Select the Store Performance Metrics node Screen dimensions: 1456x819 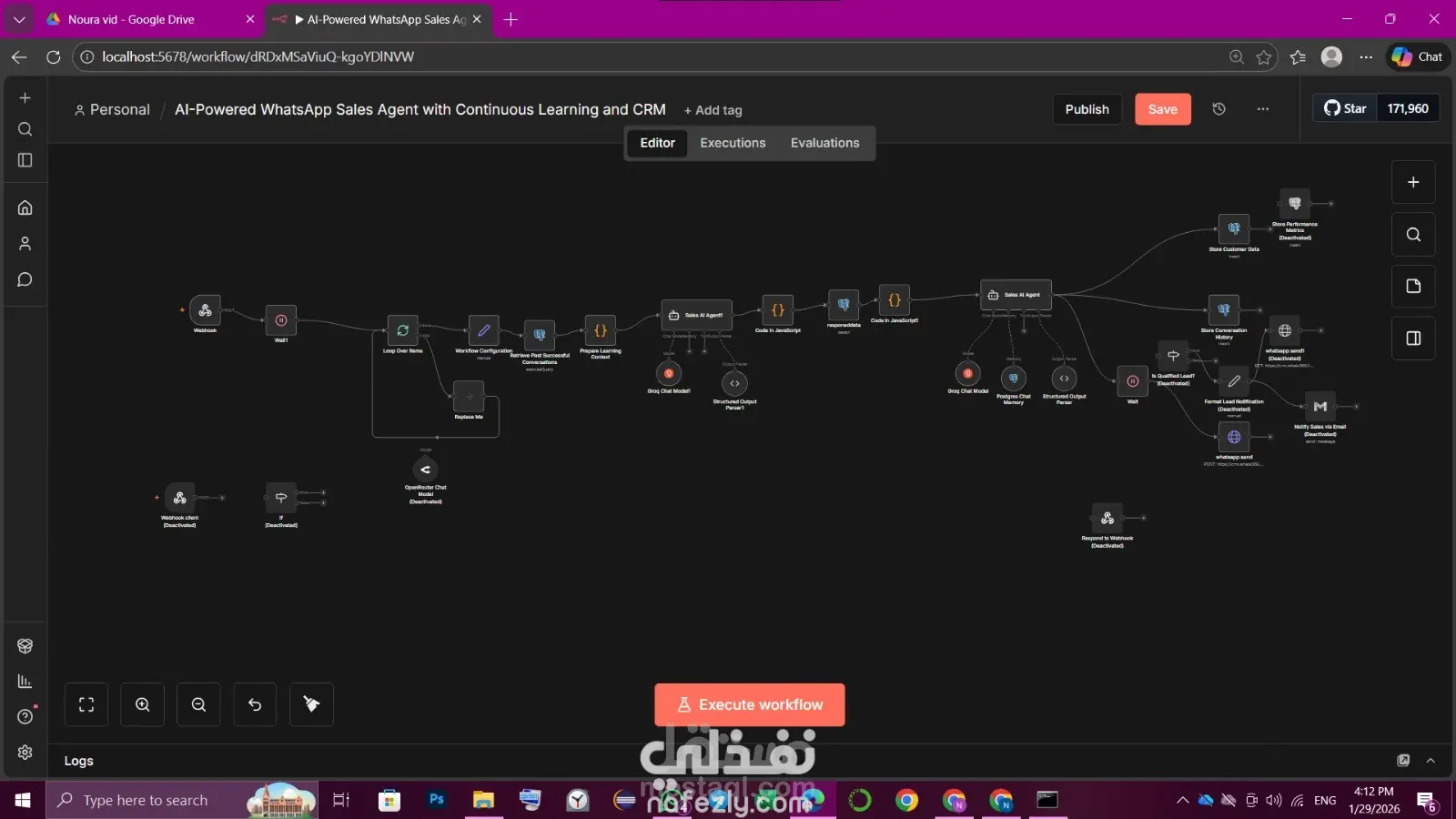coord(1295,204)
